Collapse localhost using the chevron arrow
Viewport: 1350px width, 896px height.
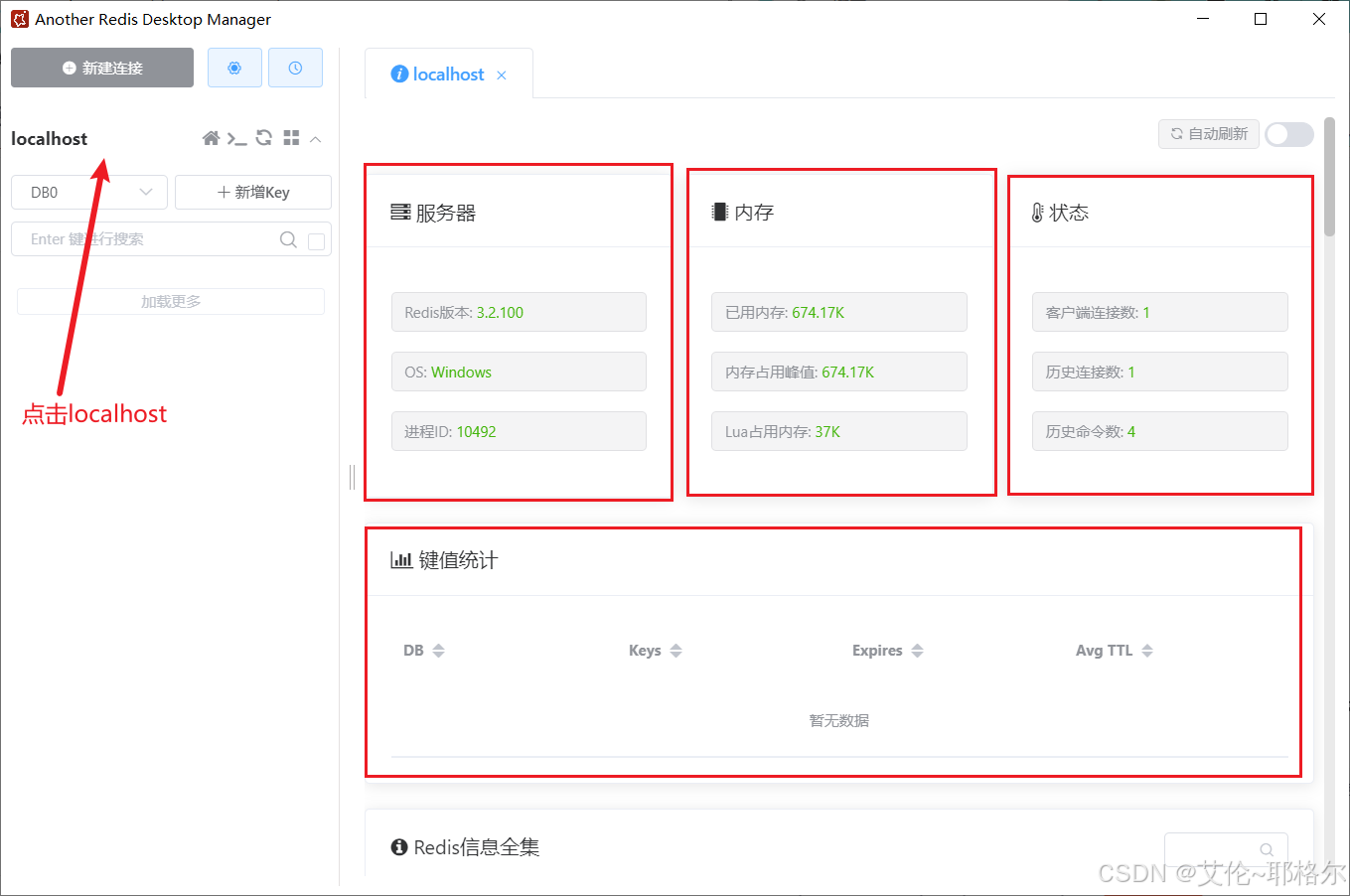pyautogui.click(x=315, y=138)
